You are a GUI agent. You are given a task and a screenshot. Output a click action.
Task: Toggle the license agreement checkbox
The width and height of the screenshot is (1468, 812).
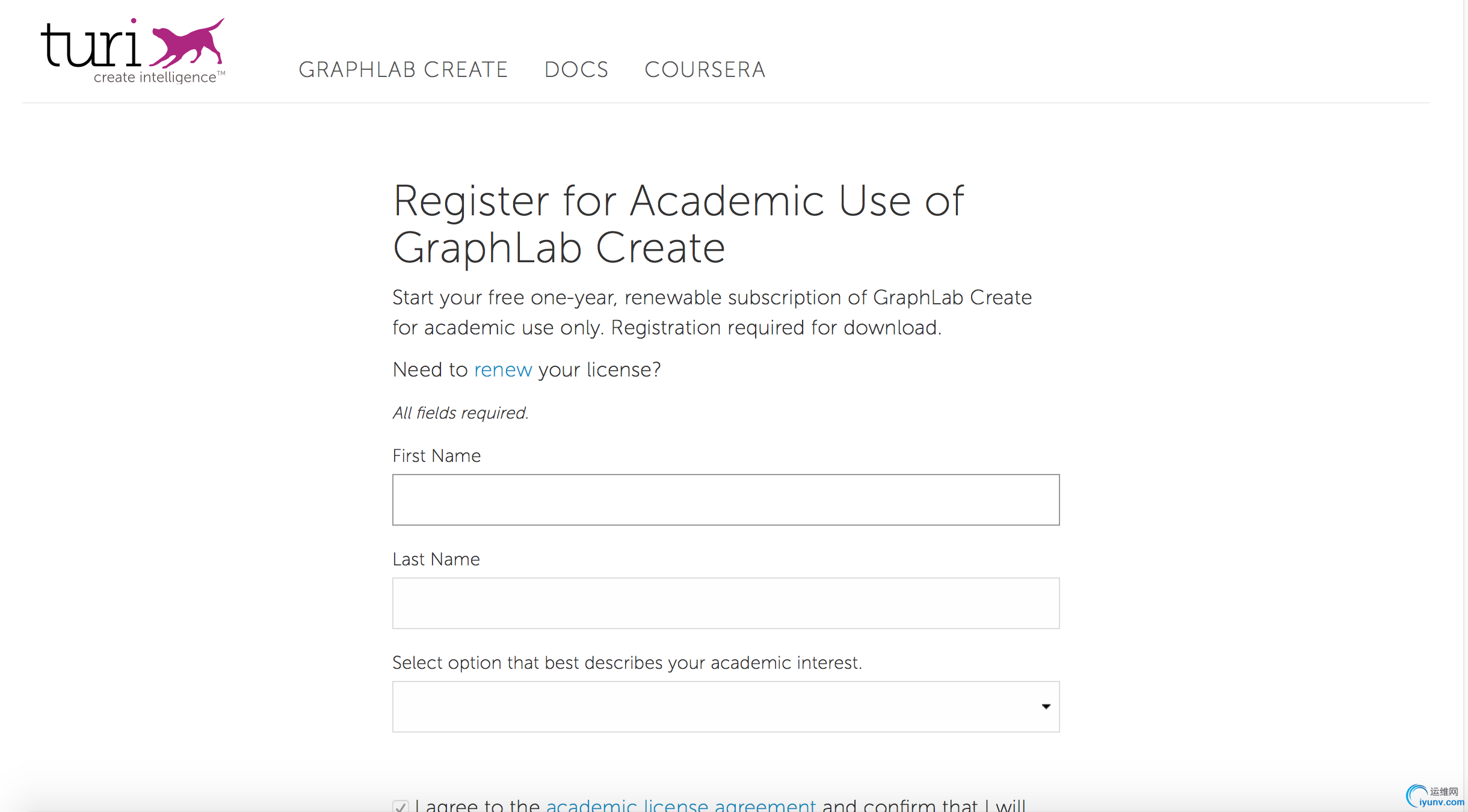(x=401, y=806)
